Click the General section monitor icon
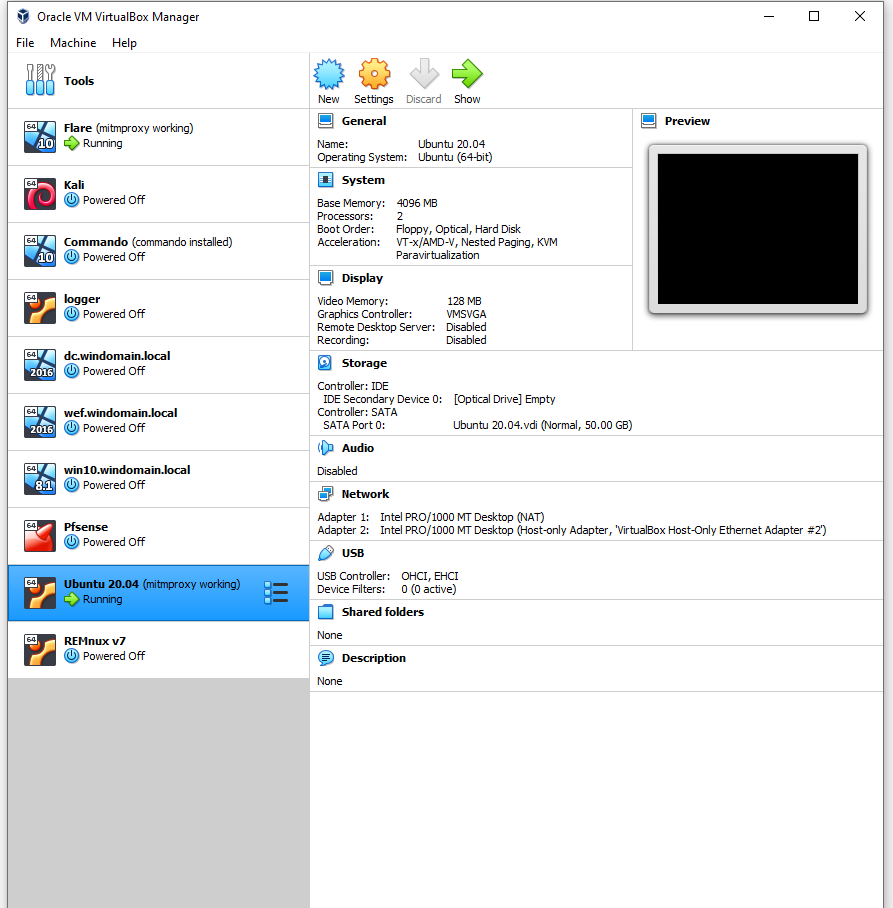 tap(325, 121)
